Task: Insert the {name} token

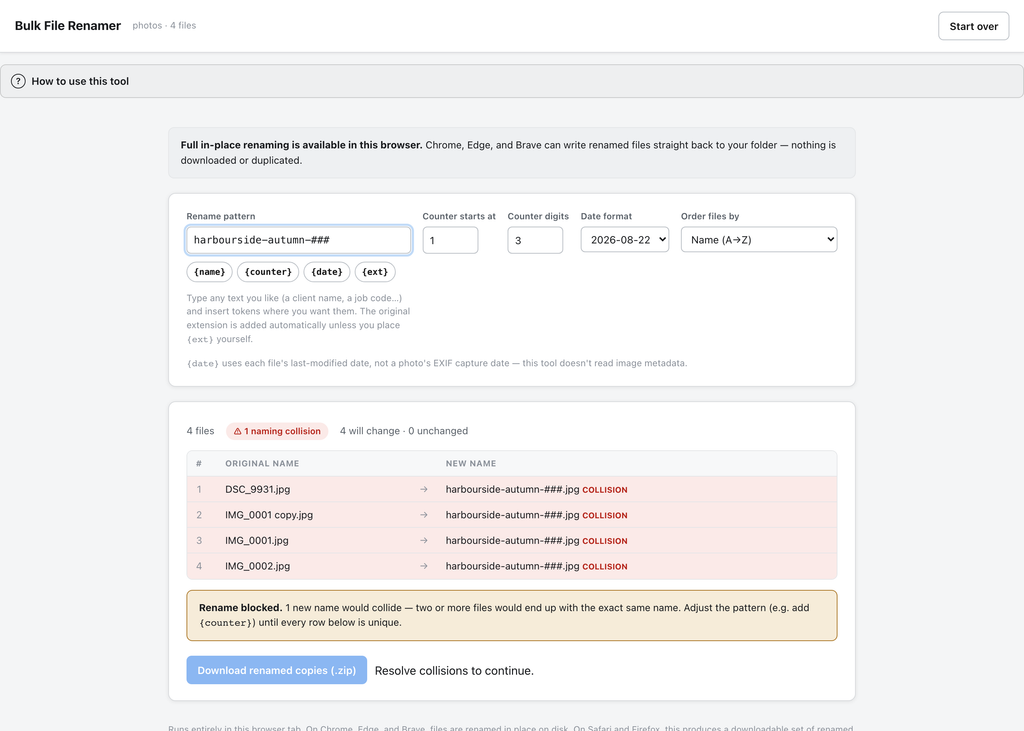Action: pyautogui.click(x=209, y=272)
